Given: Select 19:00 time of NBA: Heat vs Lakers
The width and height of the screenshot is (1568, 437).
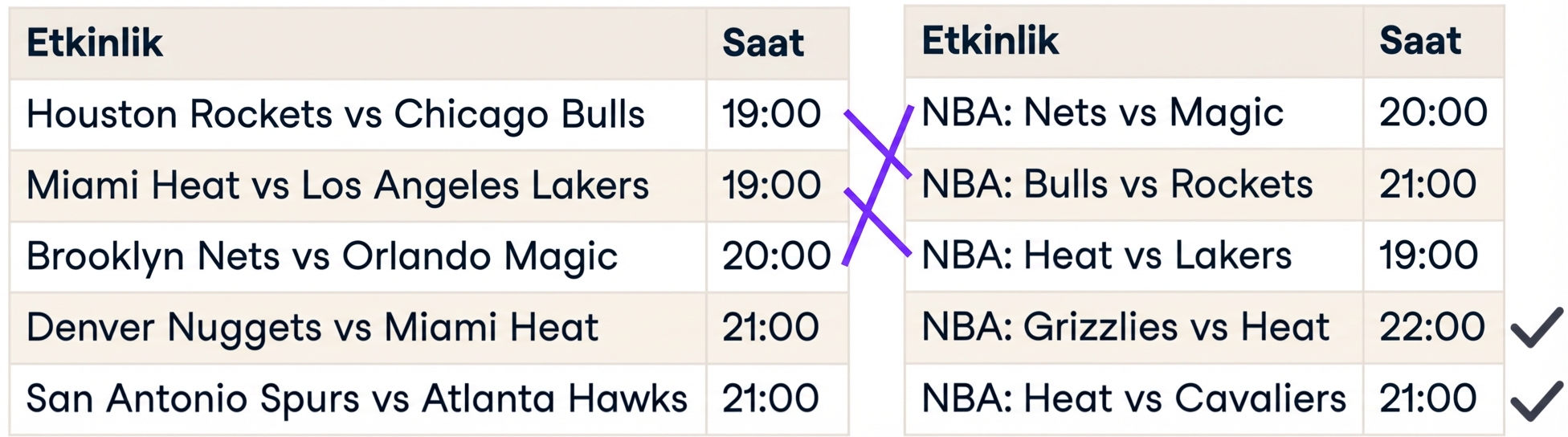Looking at the screenshot, I should pyautogui.click(x=1428, y=255).
